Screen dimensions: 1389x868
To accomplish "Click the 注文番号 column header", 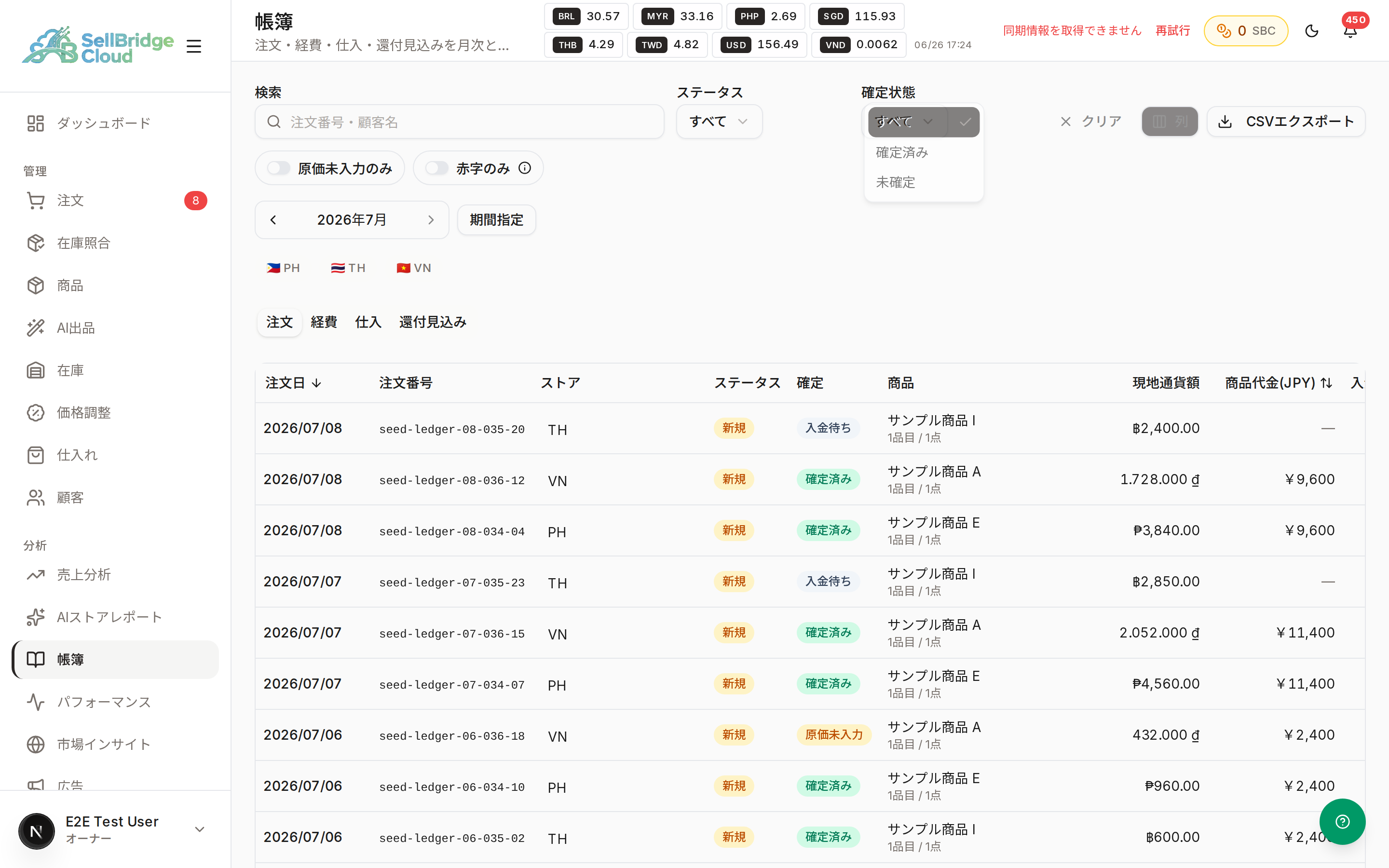I will coord(406,383).
